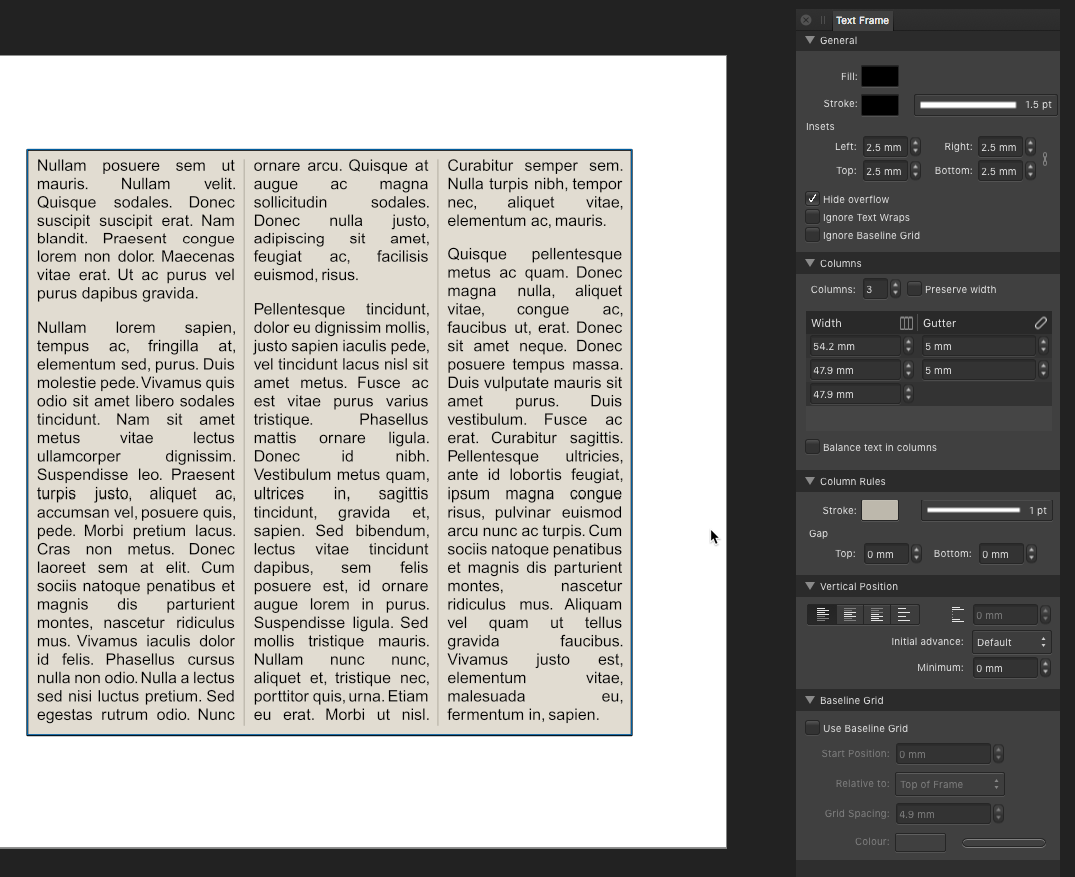
Task: Disable the Hide overflow checkbox
Action: pyautogui.click(x=813, y=199)
